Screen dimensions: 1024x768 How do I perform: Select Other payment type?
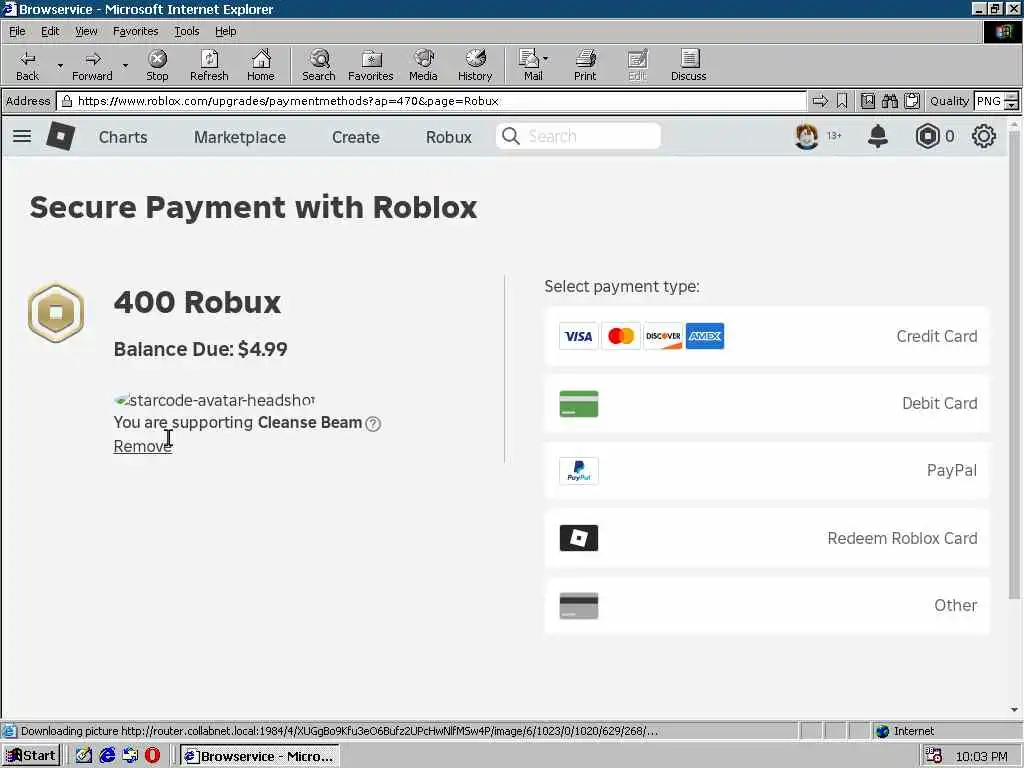click(767, 605)
